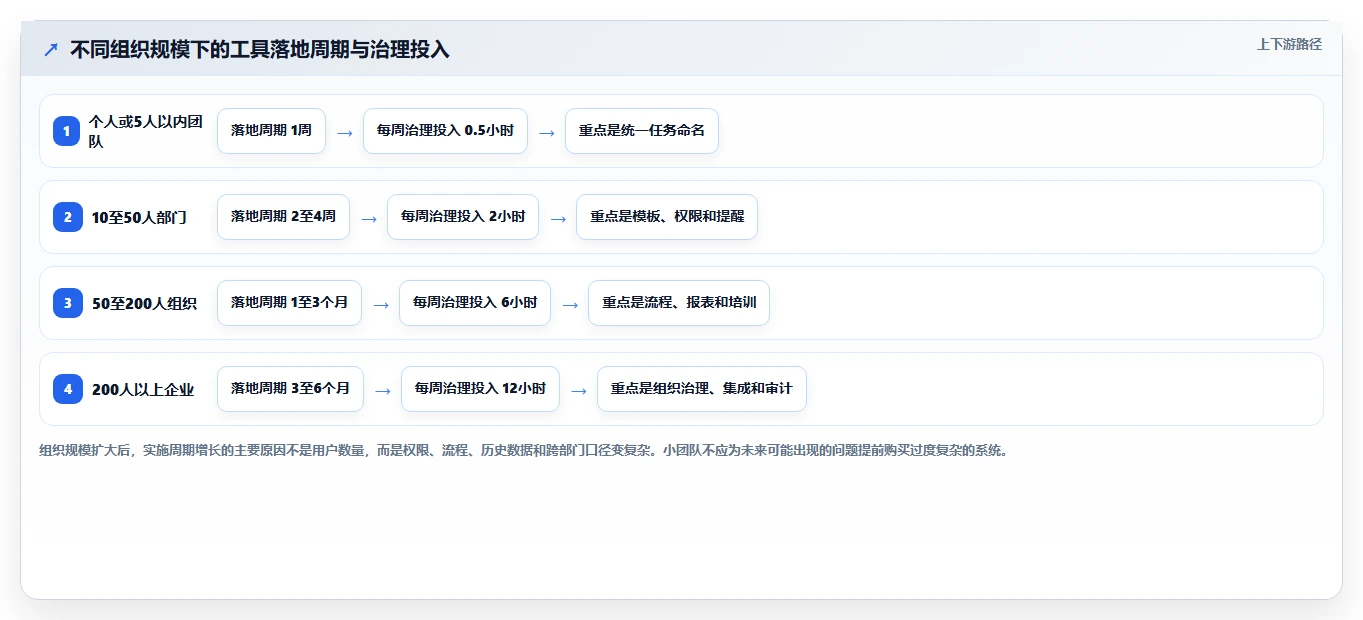Click the arrow icon beside the card title
The height and width of the screenshot is (620, 1363).
tap(51, 49)
